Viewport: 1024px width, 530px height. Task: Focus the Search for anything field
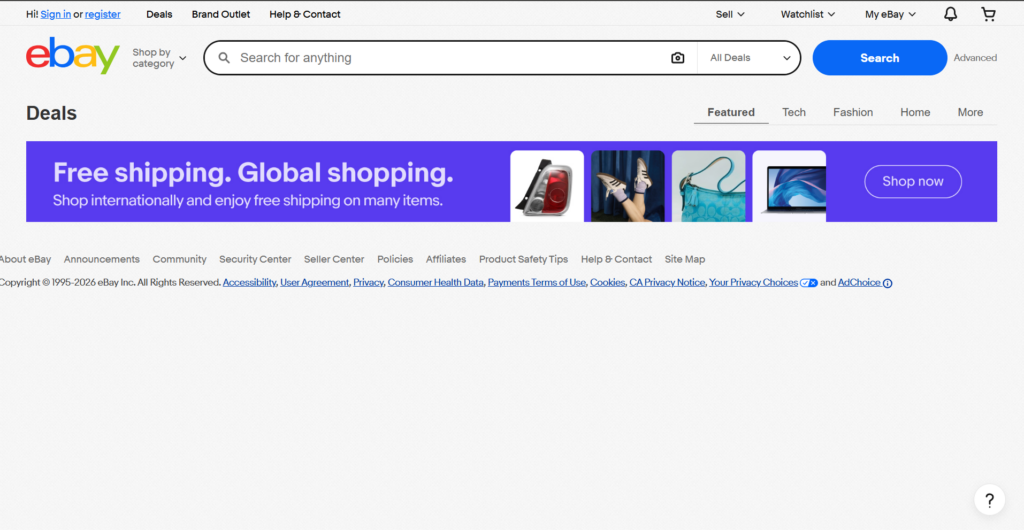[451, 58]
